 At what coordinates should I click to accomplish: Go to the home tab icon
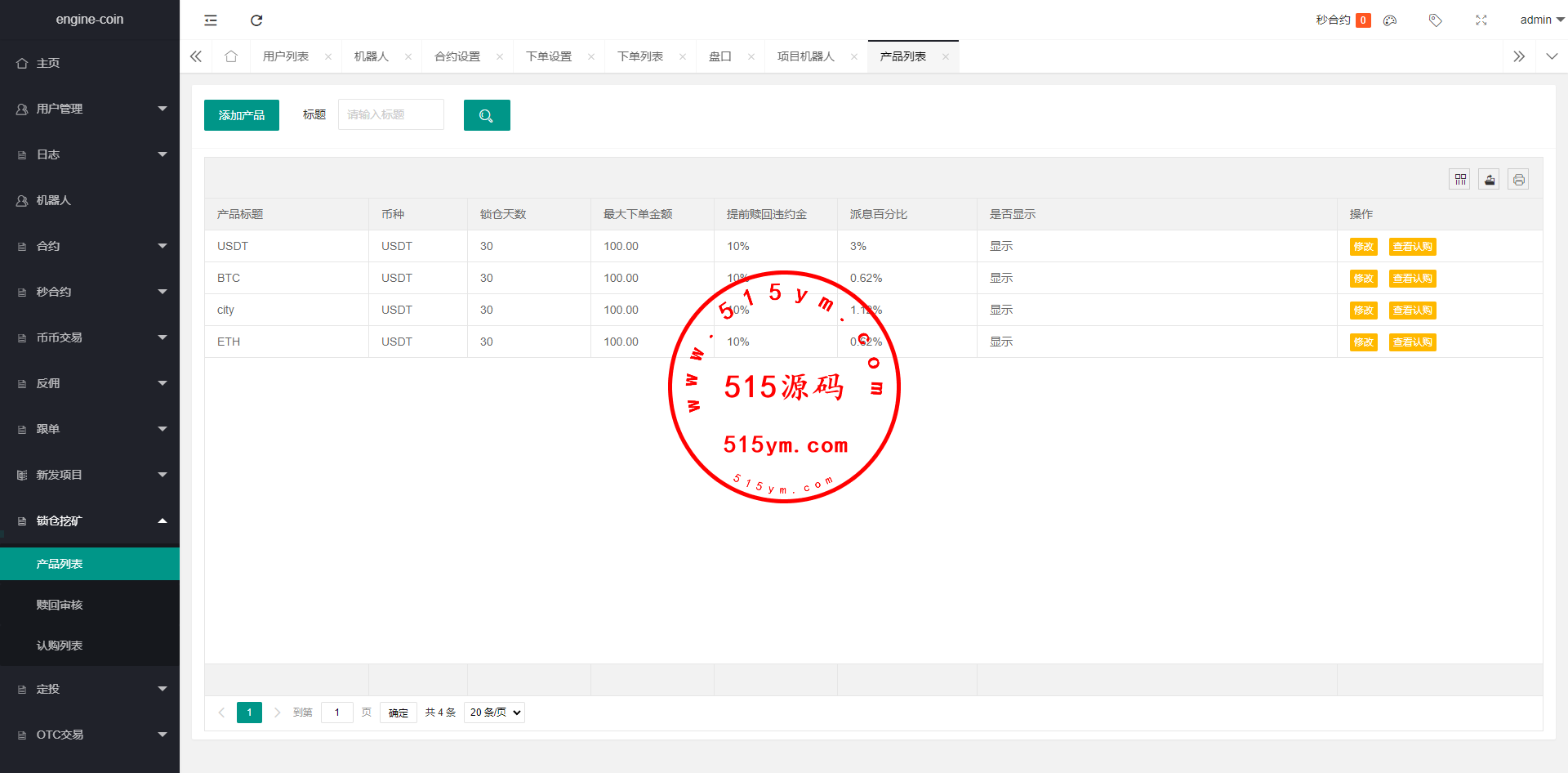231,56
